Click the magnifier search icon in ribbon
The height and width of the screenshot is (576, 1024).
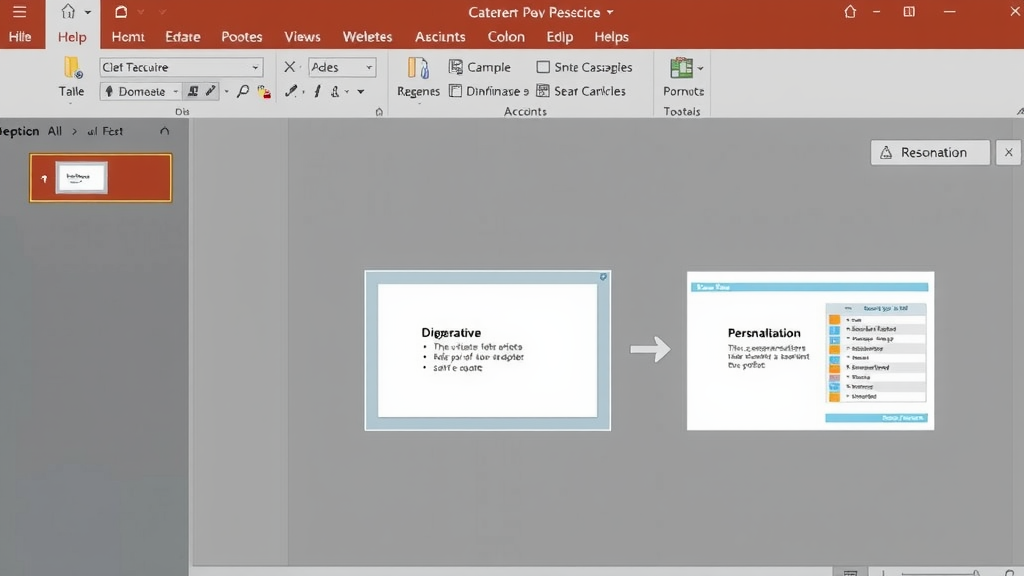click(x=243, y=89)
